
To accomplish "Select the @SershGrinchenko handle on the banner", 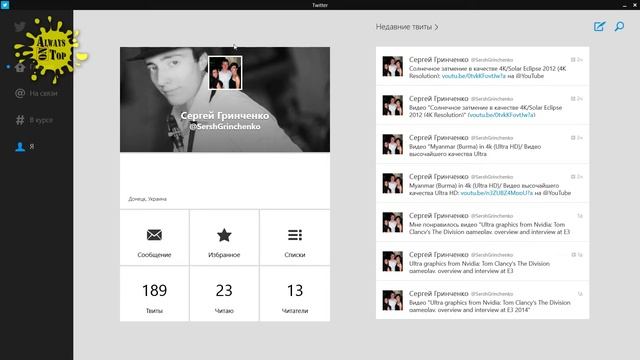I will (225, 127).
